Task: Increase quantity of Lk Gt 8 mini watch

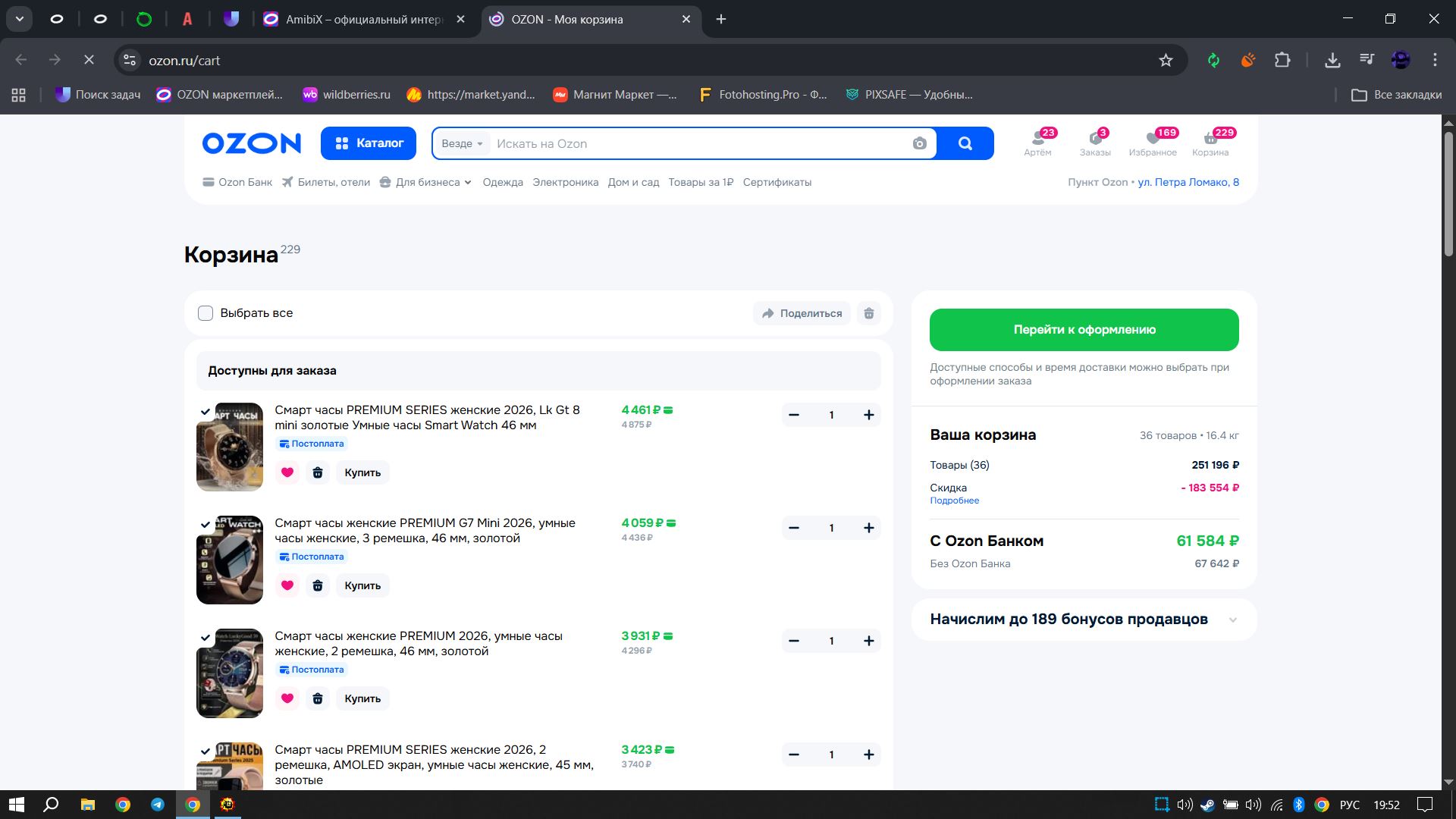Action: tap(869, 415)
